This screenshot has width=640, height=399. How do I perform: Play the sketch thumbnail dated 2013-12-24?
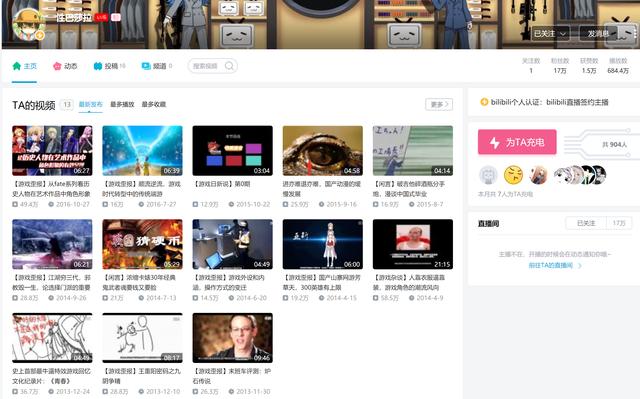pyautogui.click(x=52, y=338)
